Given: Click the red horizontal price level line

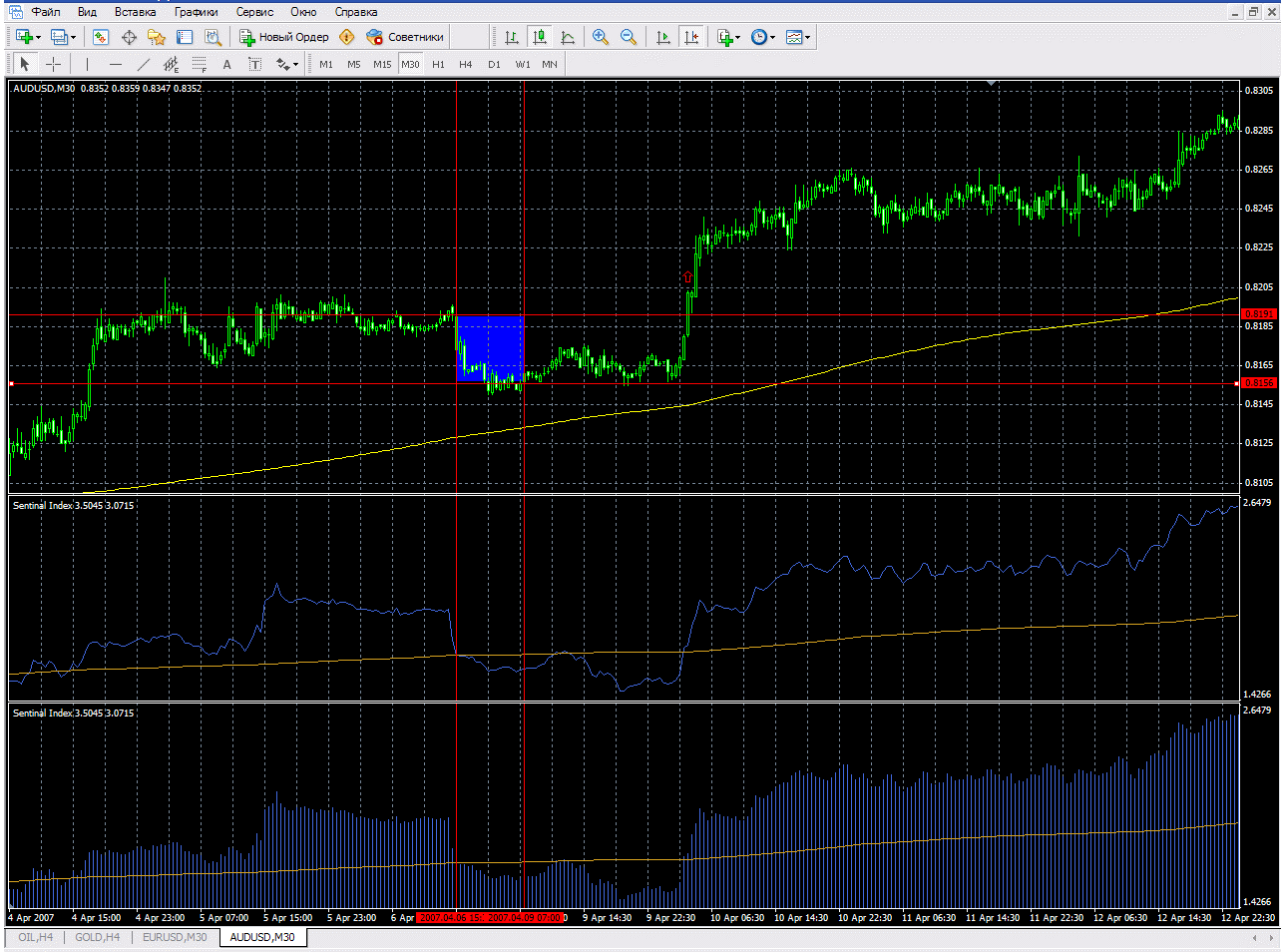Looking at the screenshot, I should [299, 383].
